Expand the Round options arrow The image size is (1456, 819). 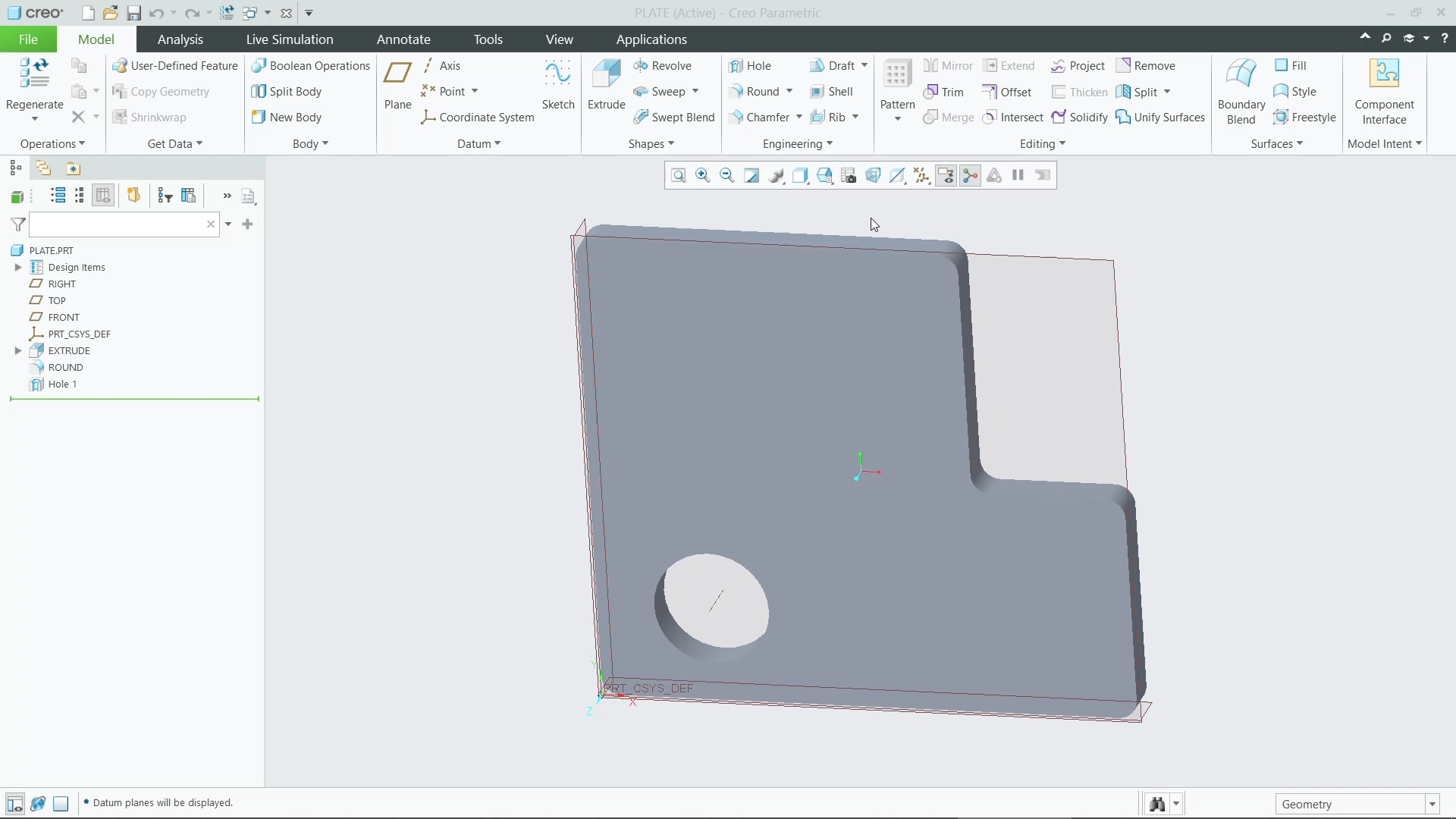point(789,91)
